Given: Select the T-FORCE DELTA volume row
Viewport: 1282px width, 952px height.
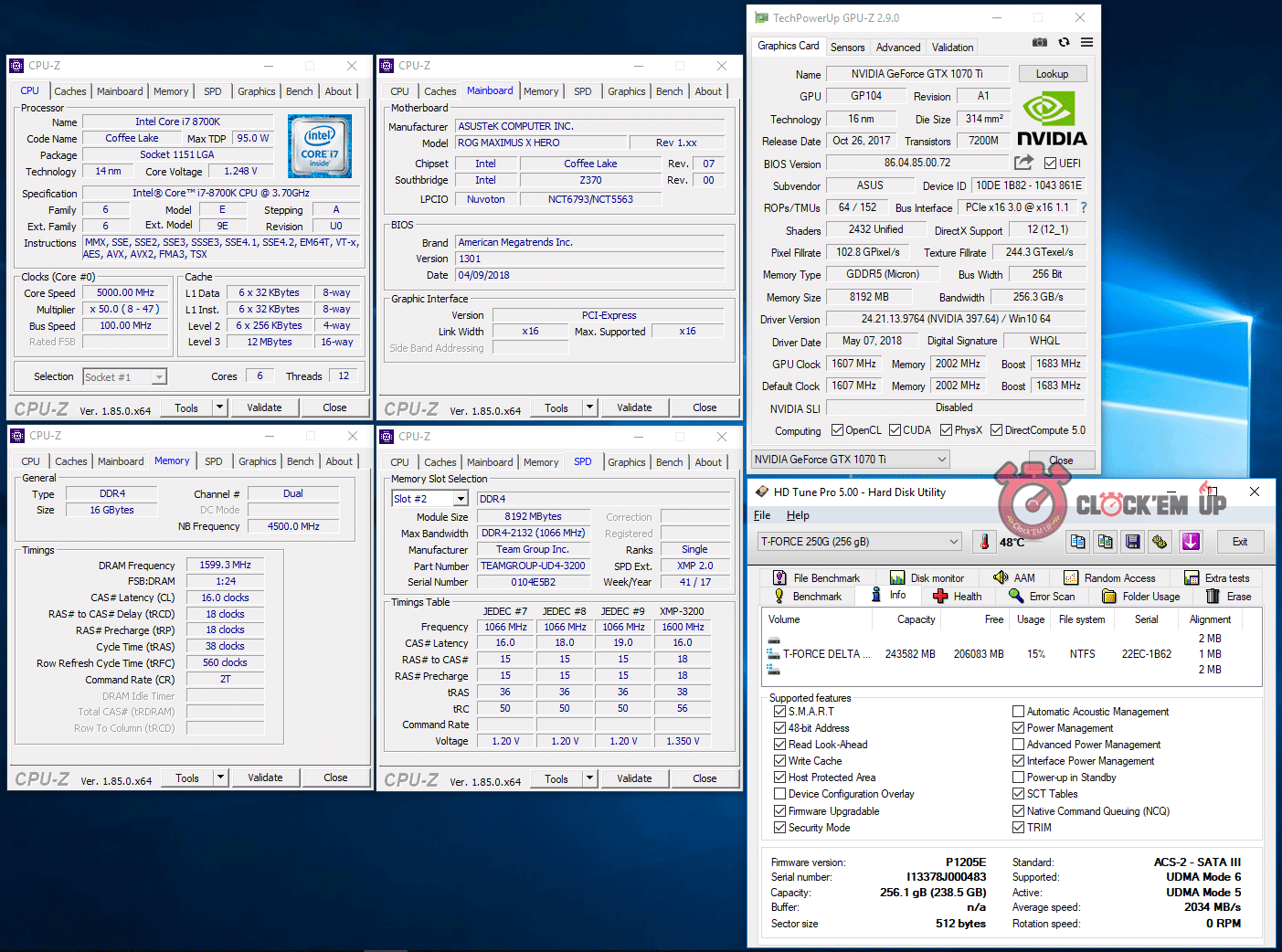Looking at the screenshot, I should [x=827, y=654].
